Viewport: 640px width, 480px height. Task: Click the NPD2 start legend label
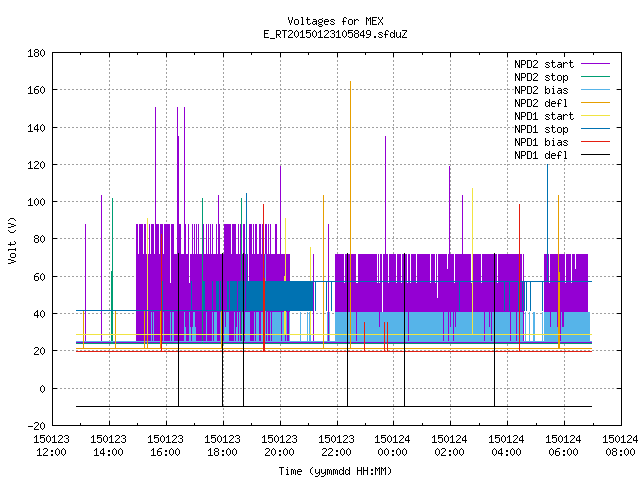click(544, 64)
